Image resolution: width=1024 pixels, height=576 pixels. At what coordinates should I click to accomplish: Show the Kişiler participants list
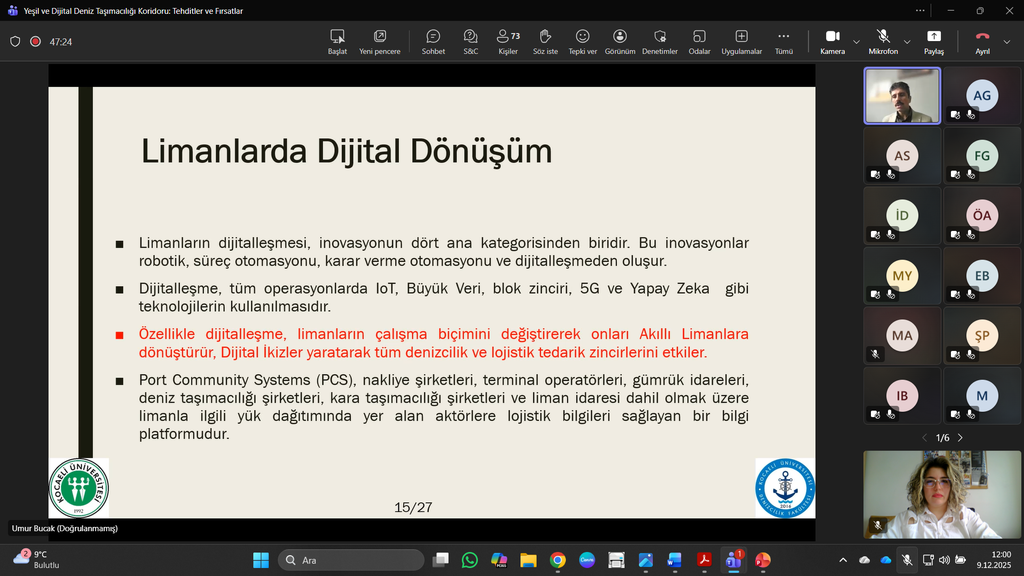508,41
